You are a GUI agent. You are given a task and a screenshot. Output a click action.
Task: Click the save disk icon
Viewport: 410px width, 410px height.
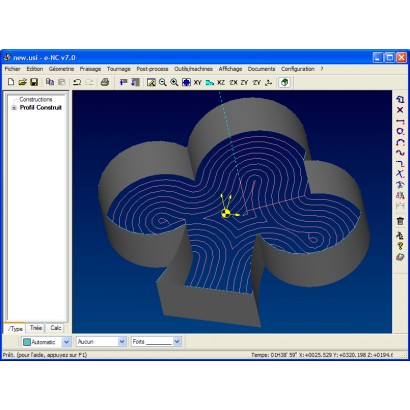coord(34,82)
